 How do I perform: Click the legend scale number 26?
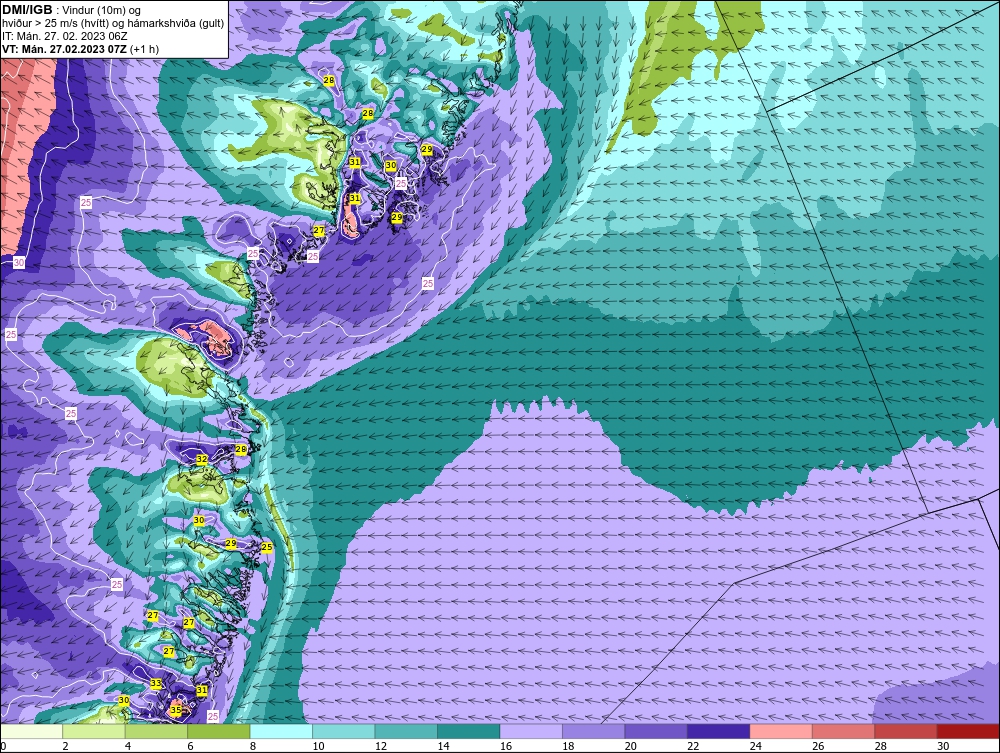pos(818,747)
